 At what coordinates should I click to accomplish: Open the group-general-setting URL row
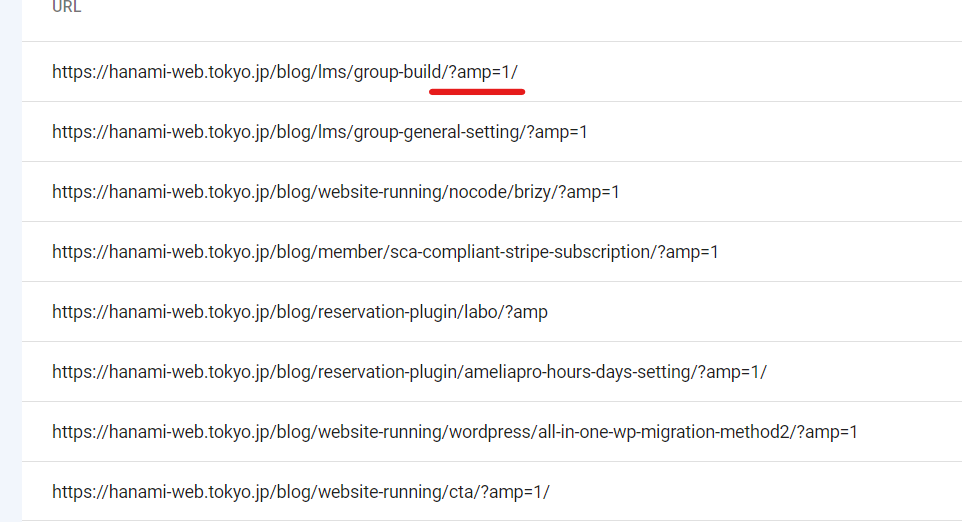click(320, 132)
